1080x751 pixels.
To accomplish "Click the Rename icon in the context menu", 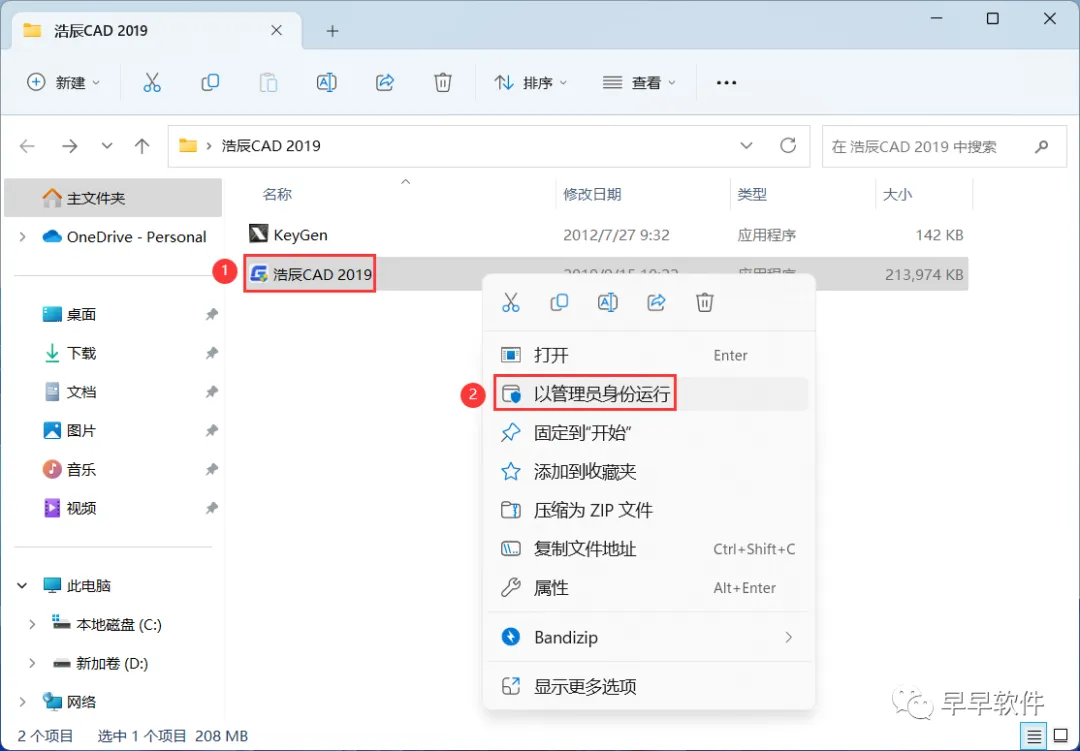I will click(x=608, y=302).
